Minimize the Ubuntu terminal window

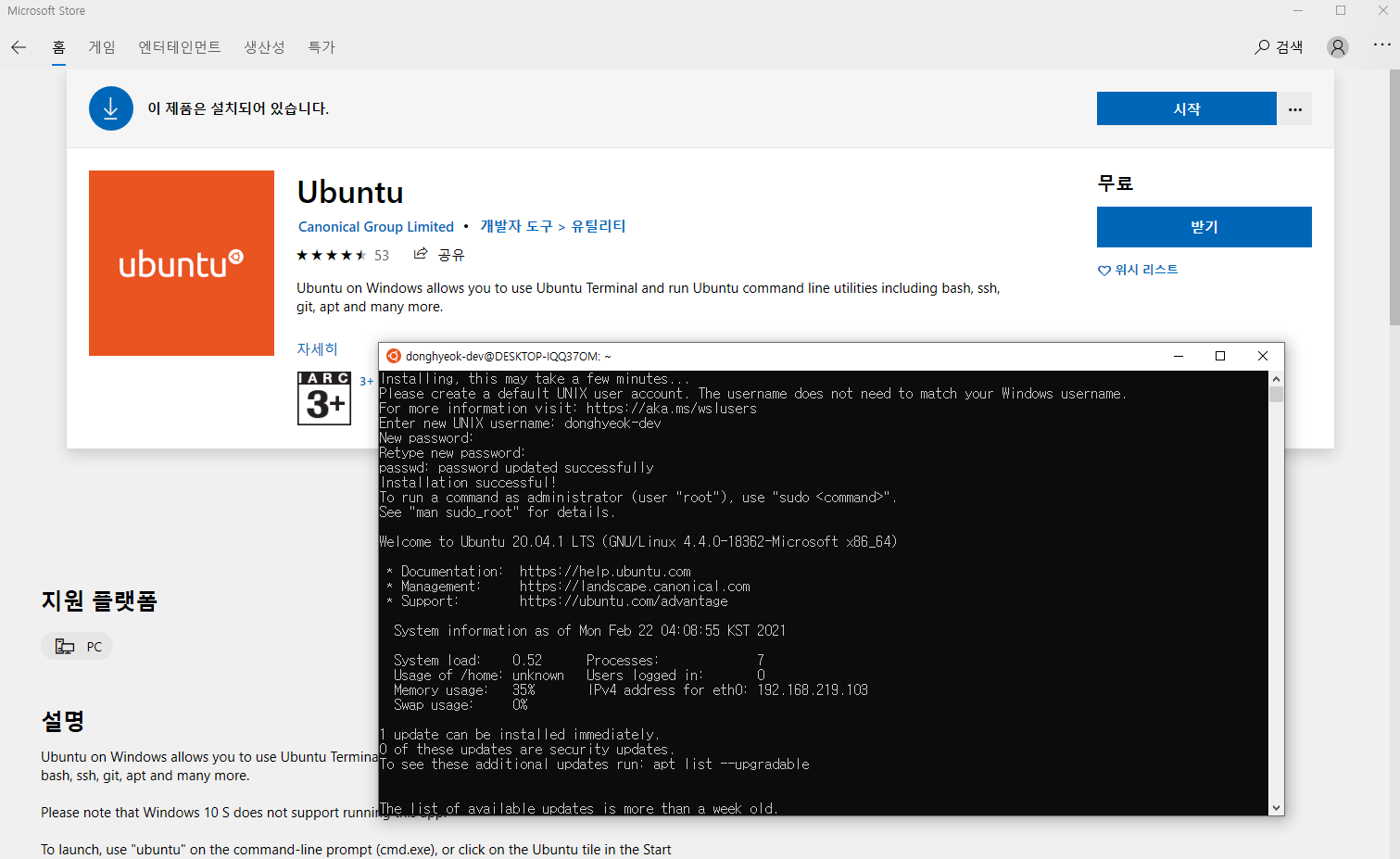click(1179, 356)
